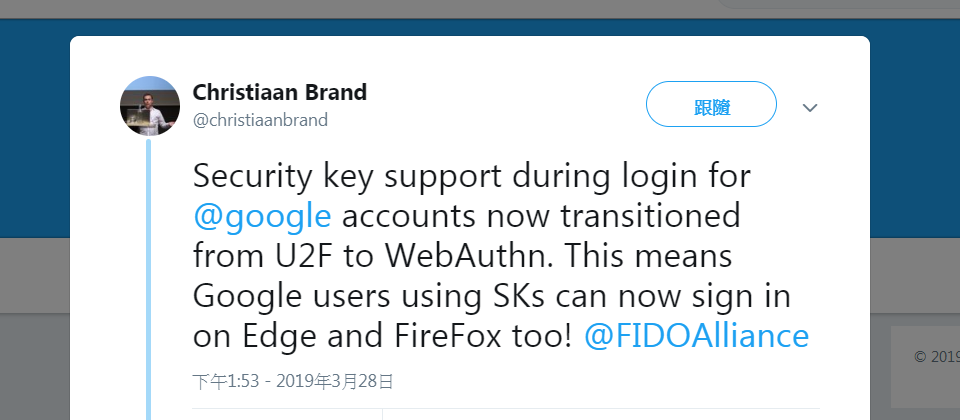Click the dimmed area to the right of the tweet
The width and height of the screenshot is (960, 420).
pyautogui.click(x=915, y=276)
